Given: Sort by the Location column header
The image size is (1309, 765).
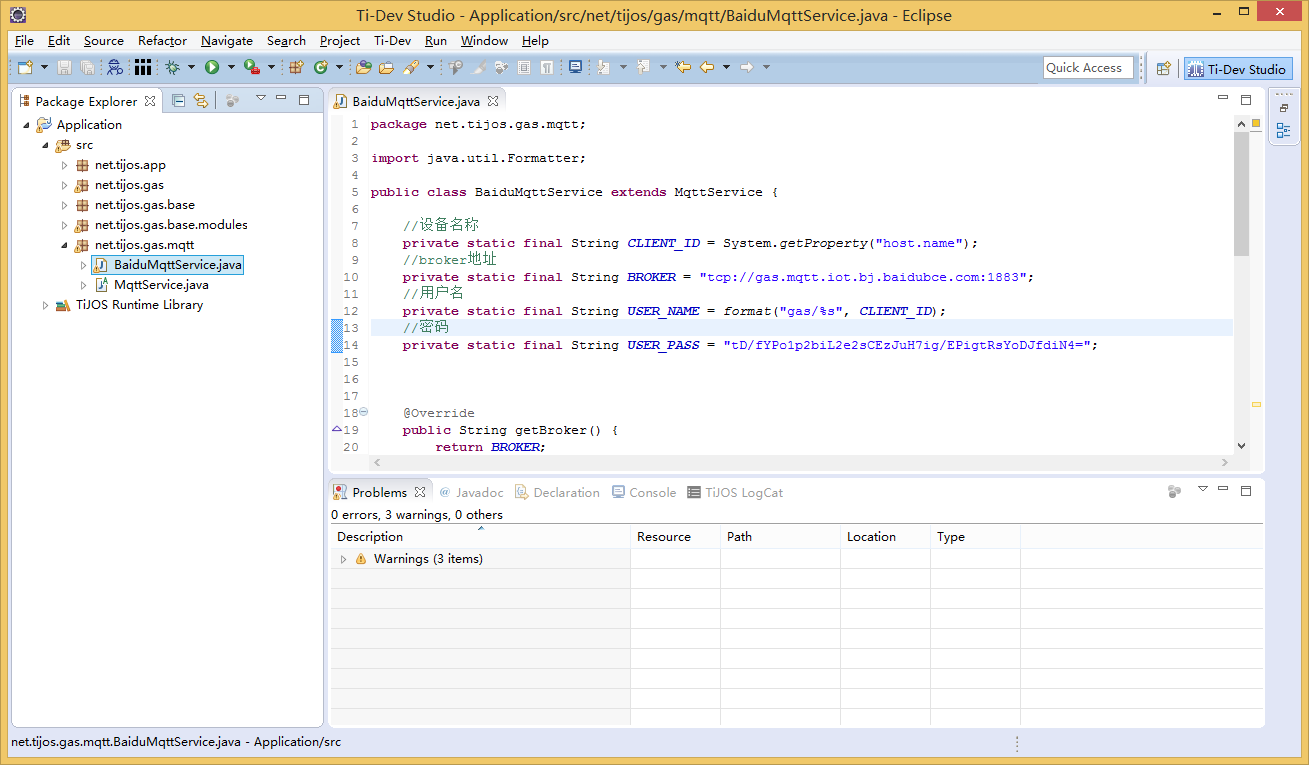Looking at the screenshot, I should coord(885,537).
